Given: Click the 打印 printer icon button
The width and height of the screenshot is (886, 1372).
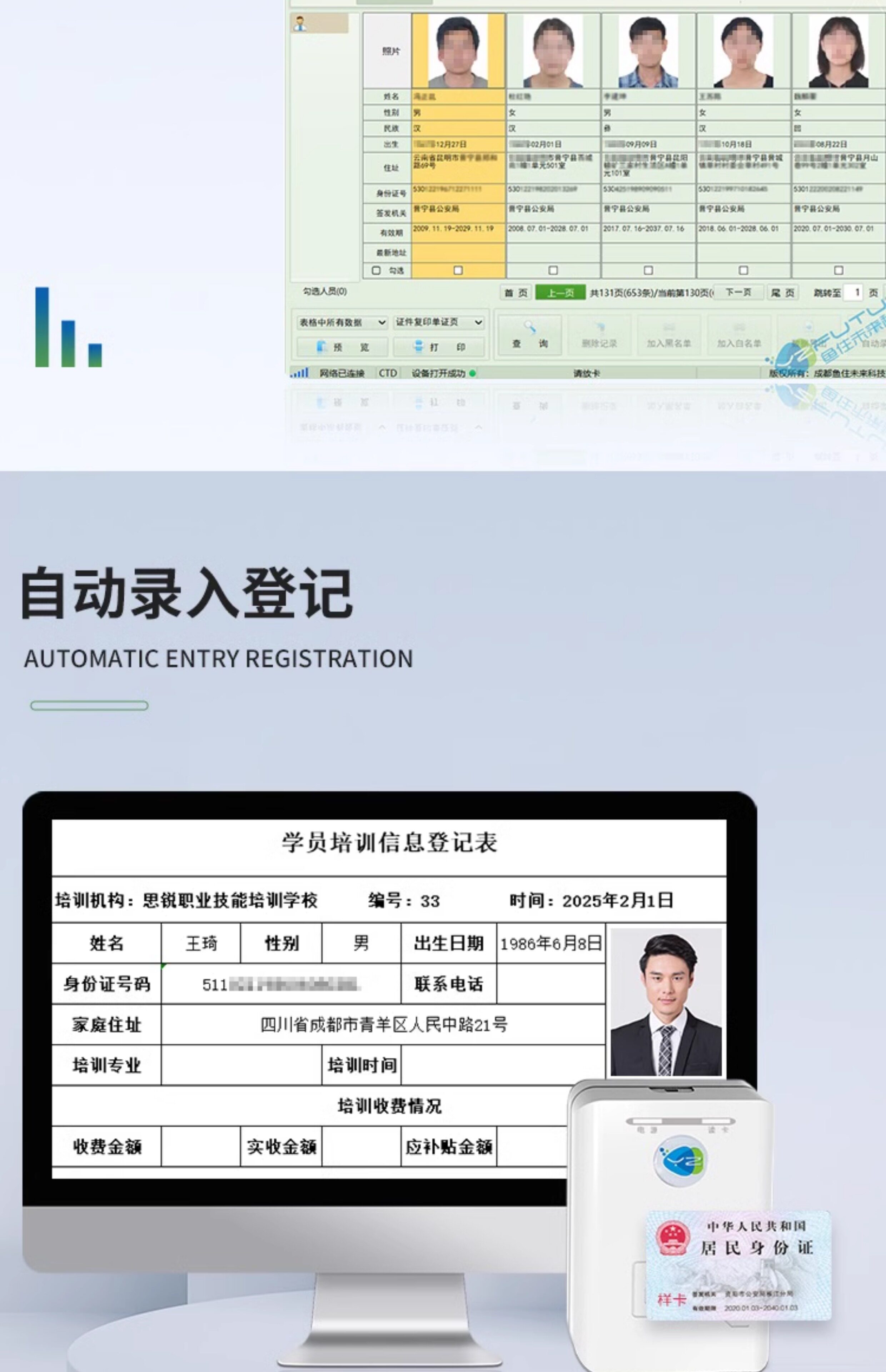Looking at the screenshot, I should coord(419,346).
